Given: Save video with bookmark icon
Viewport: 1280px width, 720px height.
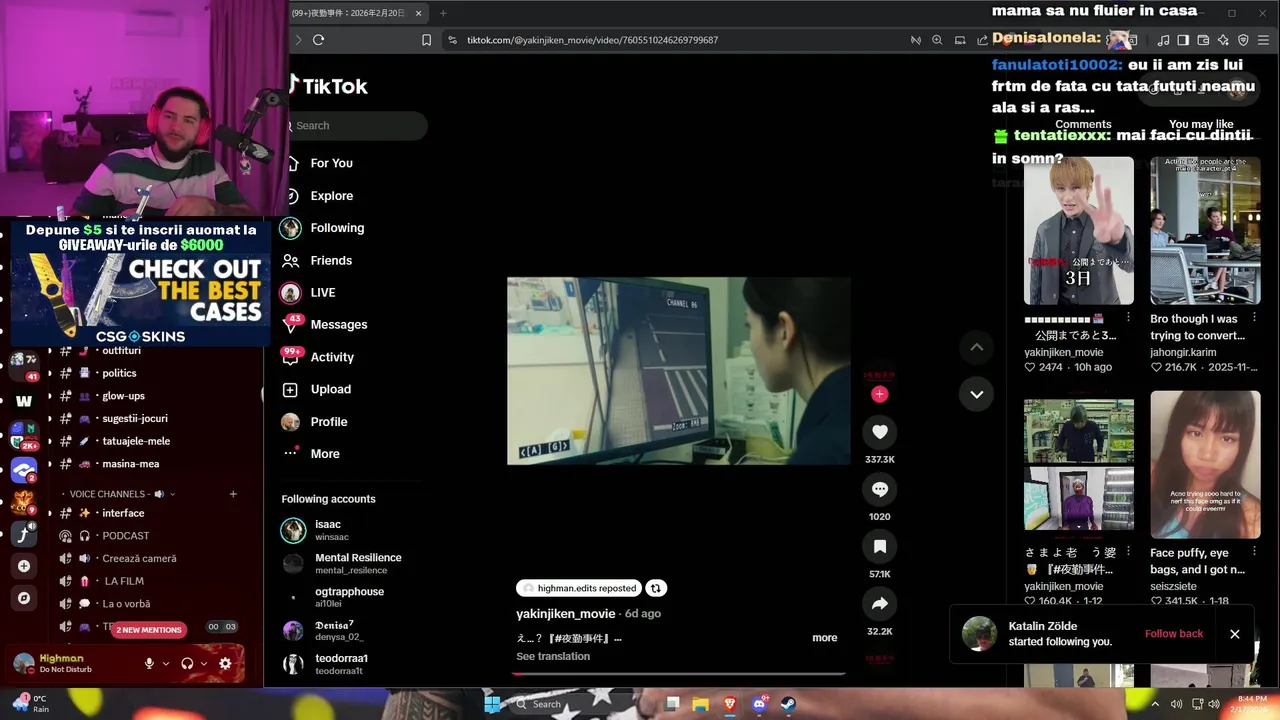Looking at the screenshot, I should coord(880,547).
